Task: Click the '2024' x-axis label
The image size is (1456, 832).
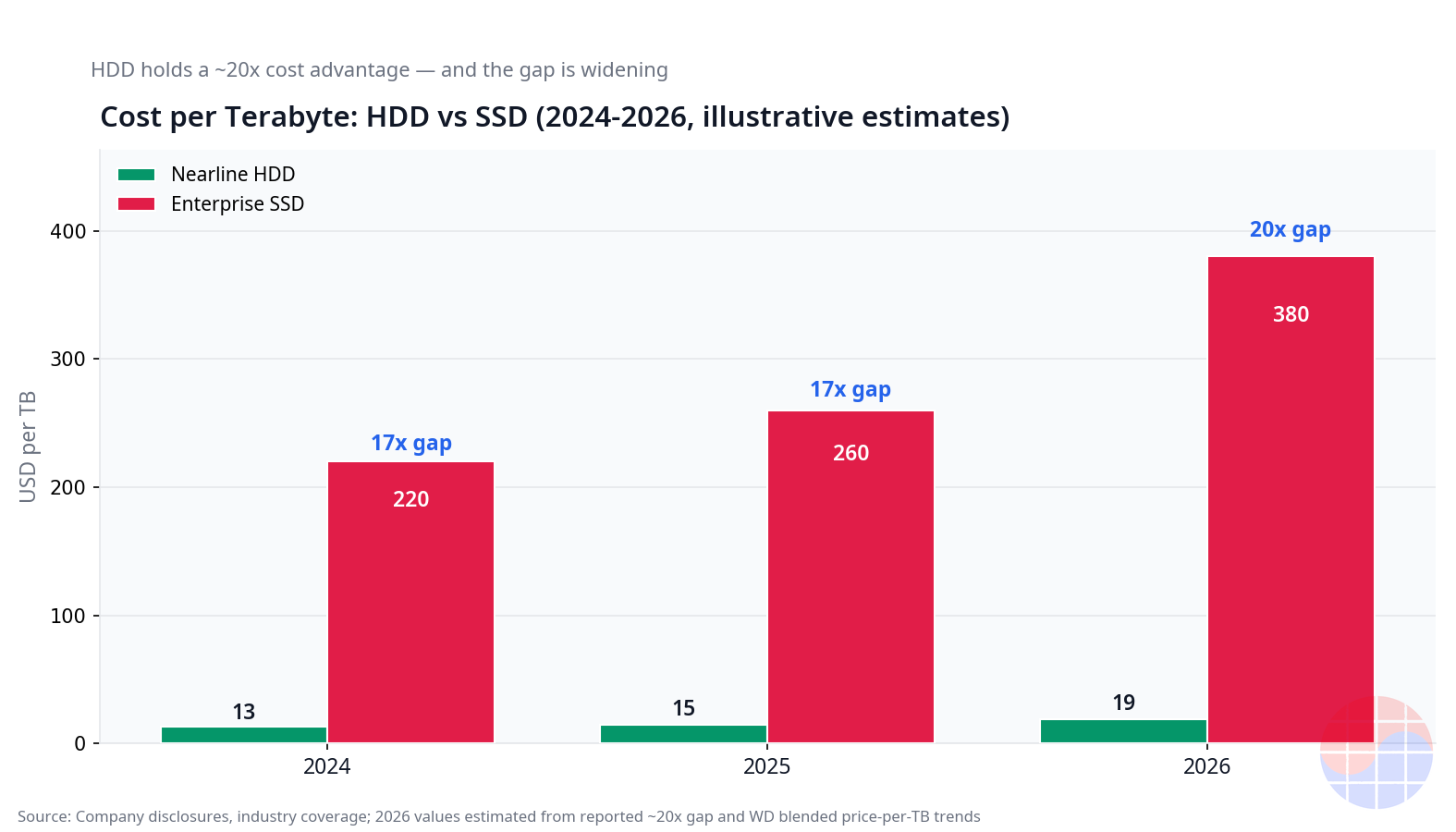Action: [x=327, y=766]
